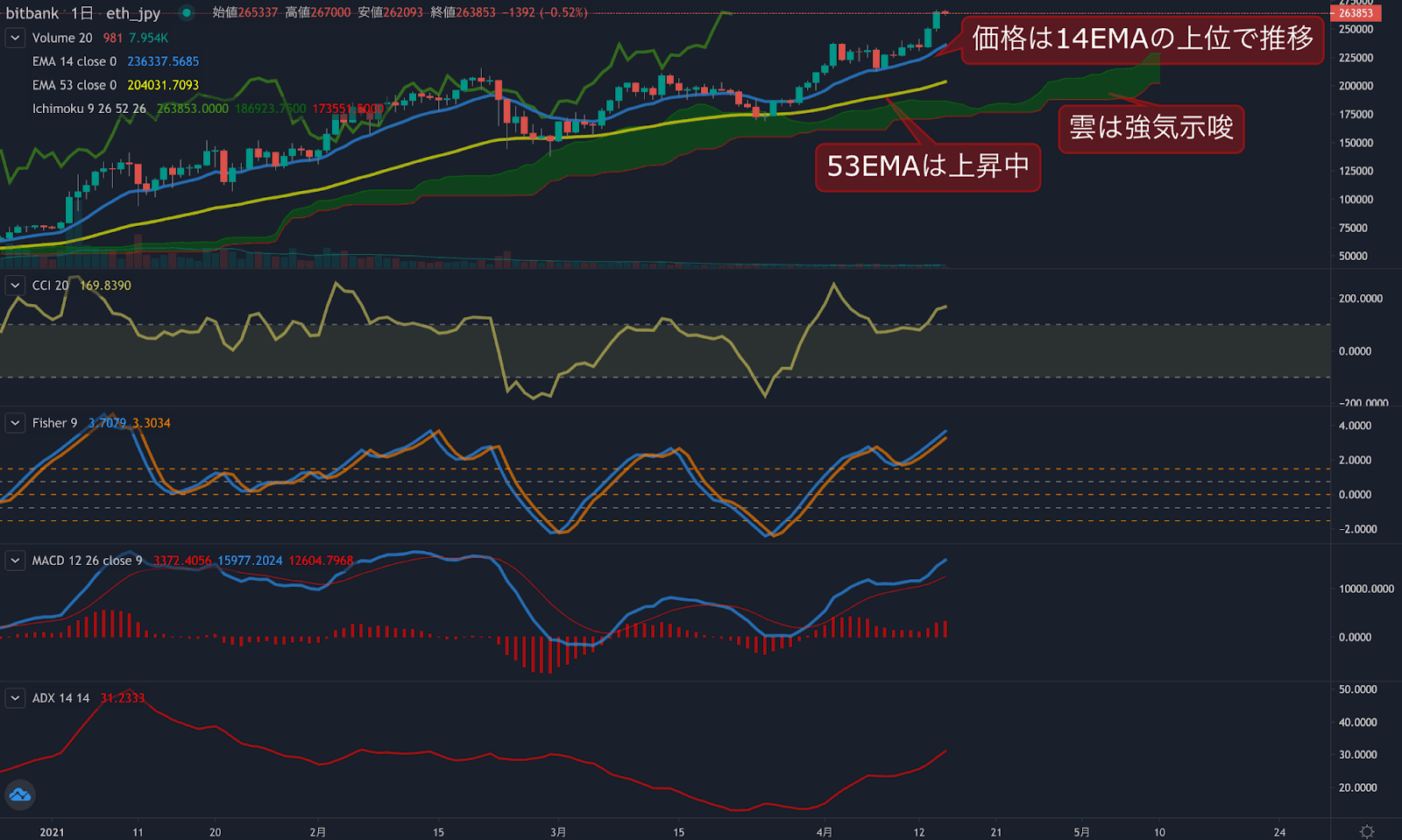Click the bitbank symbol name
The width and height of the screenshot is (1402, 840).
click(x=32, y=13)
